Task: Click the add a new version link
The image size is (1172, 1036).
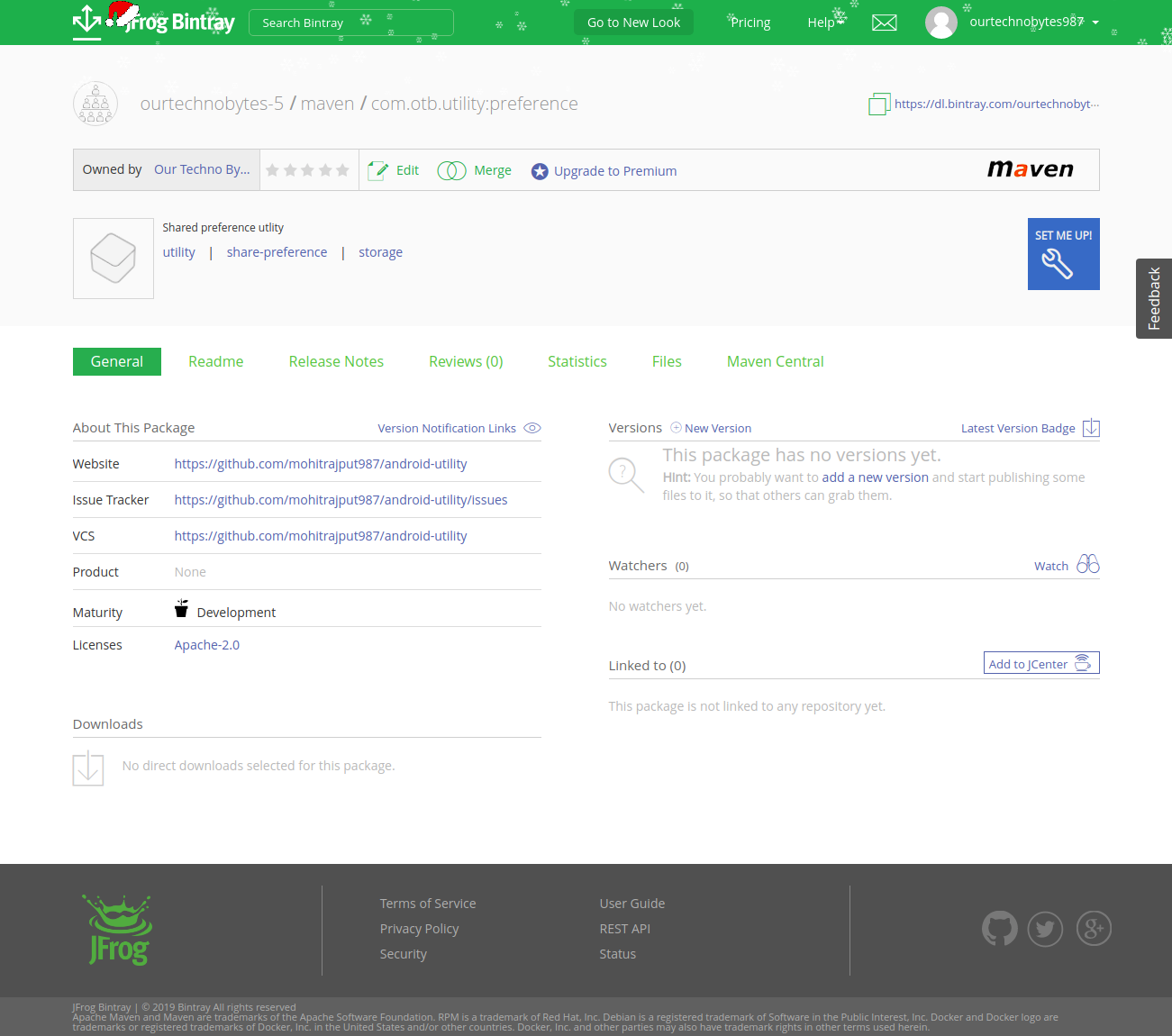Action: click(x=875, y=477)
